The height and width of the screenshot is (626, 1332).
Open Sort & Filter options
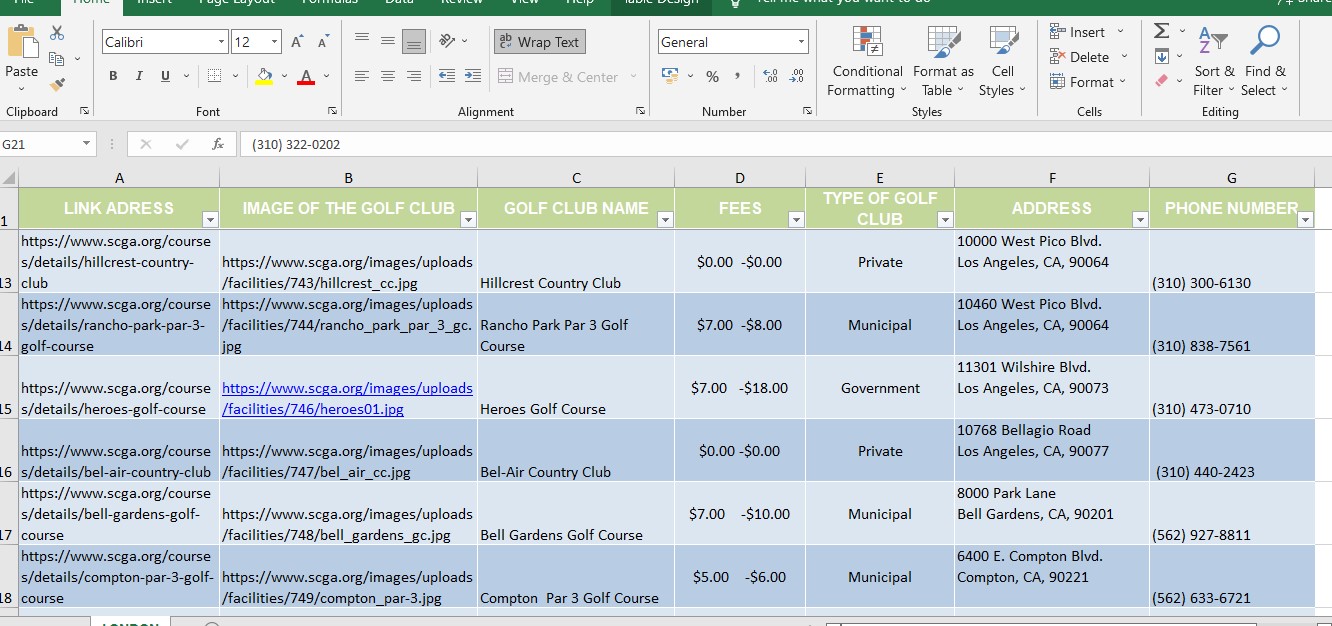click(1214, 62)
